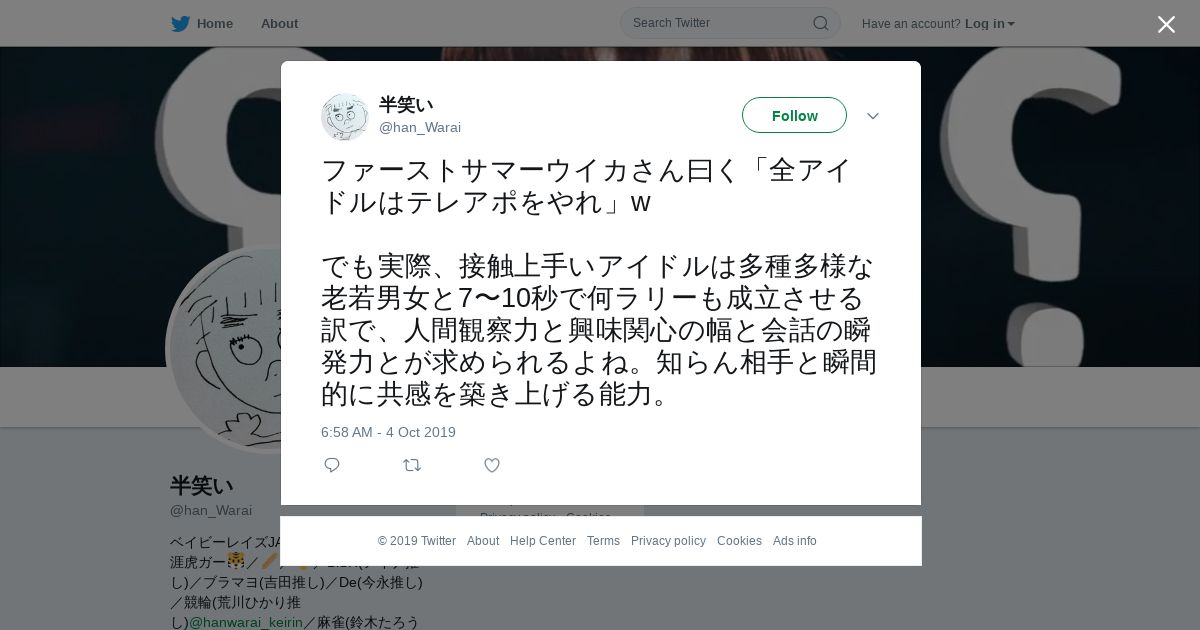1200x630 pixels.
Task: Like the tweet with the heart icon
Action: (492, 465)
